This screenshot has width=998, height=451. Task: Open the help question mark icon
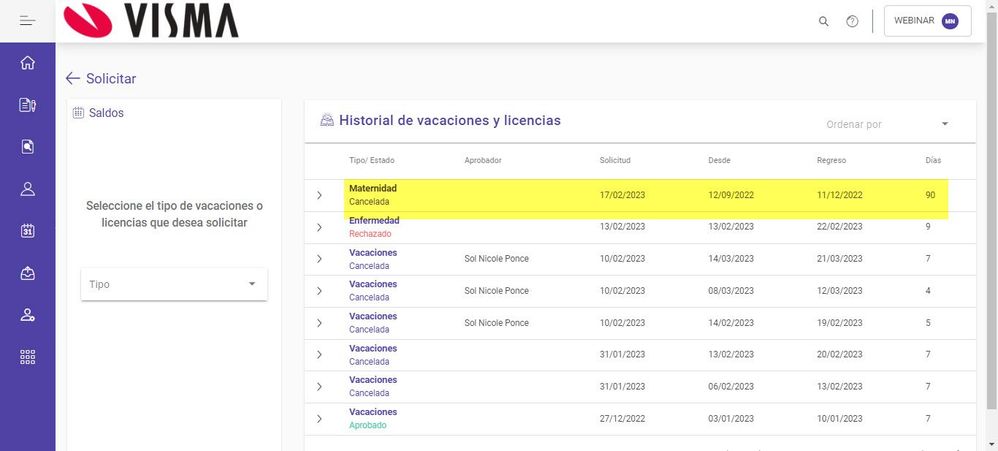[x=852, y=21]
